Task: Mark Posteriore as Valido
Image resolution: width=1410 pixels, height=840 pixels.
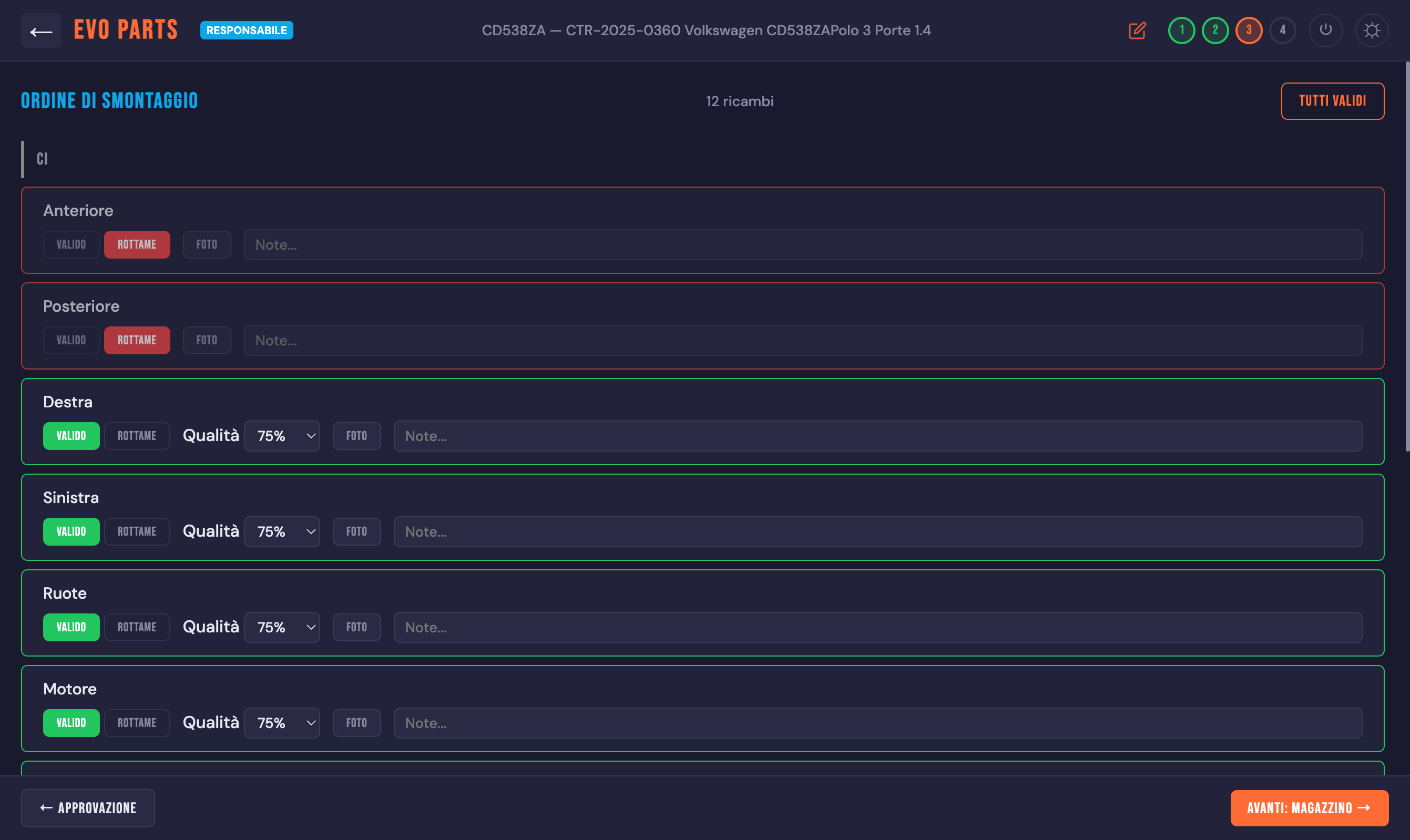Action: pos(71,340)
